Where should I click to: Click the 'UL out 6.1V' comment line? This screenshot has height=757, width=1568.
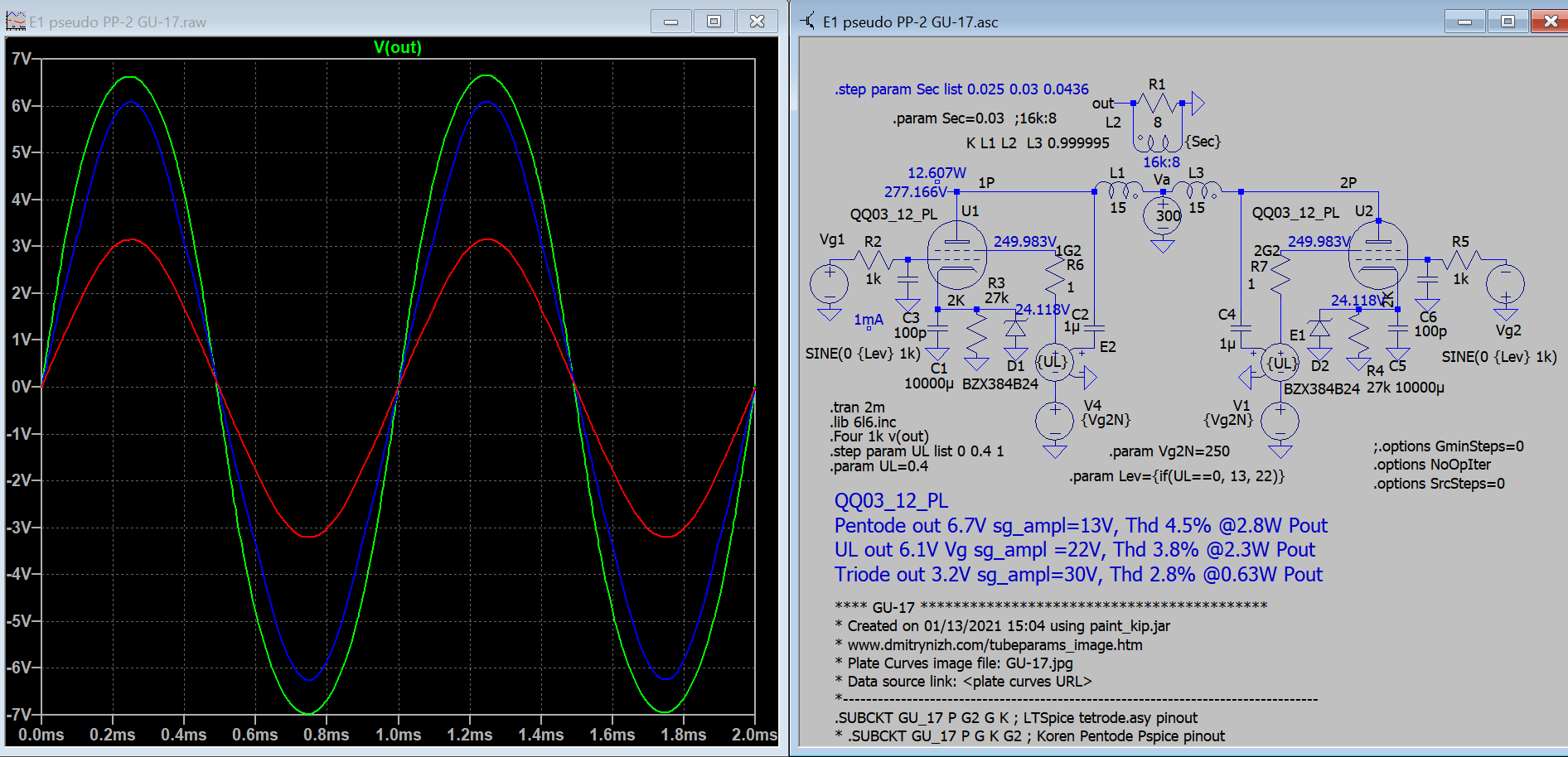tap(1075, 549)
